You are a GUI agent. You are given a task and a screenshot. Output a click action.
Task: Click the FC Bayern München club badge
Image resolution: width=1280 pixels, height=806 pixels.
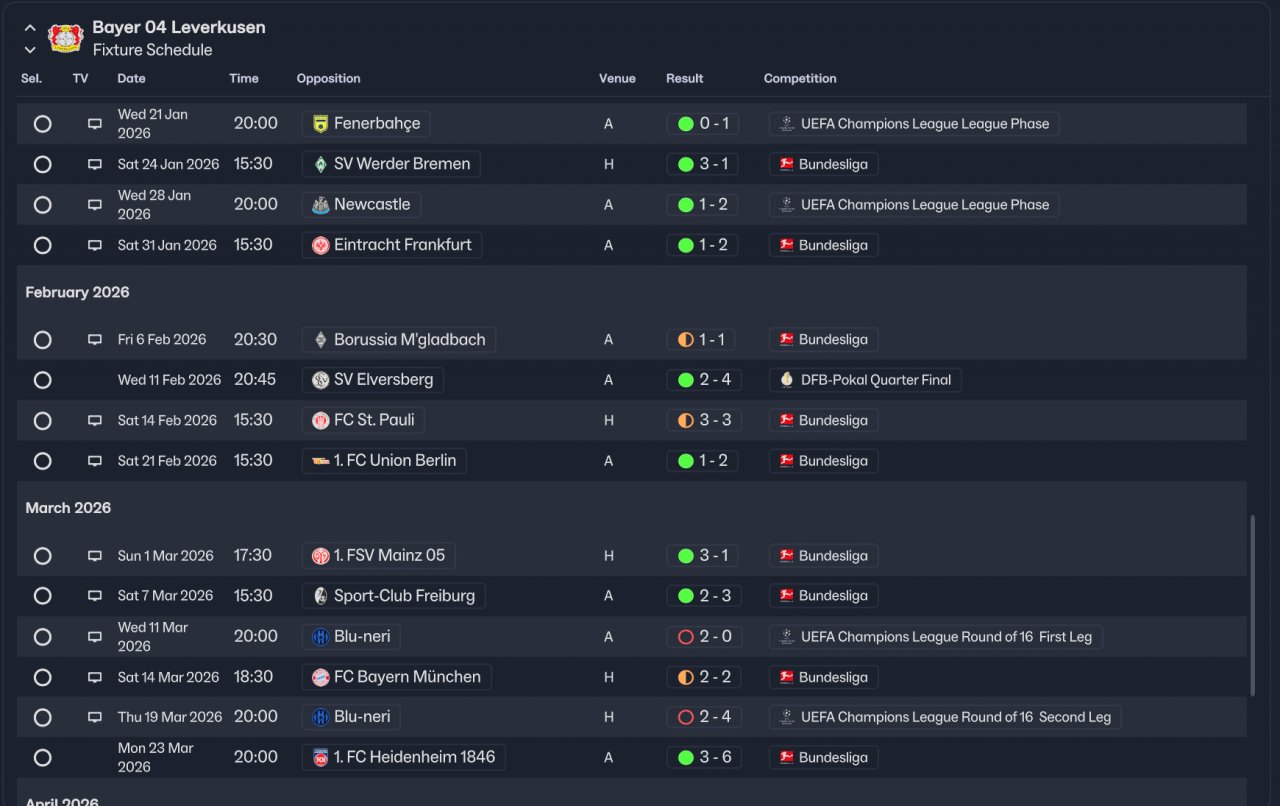321,677
